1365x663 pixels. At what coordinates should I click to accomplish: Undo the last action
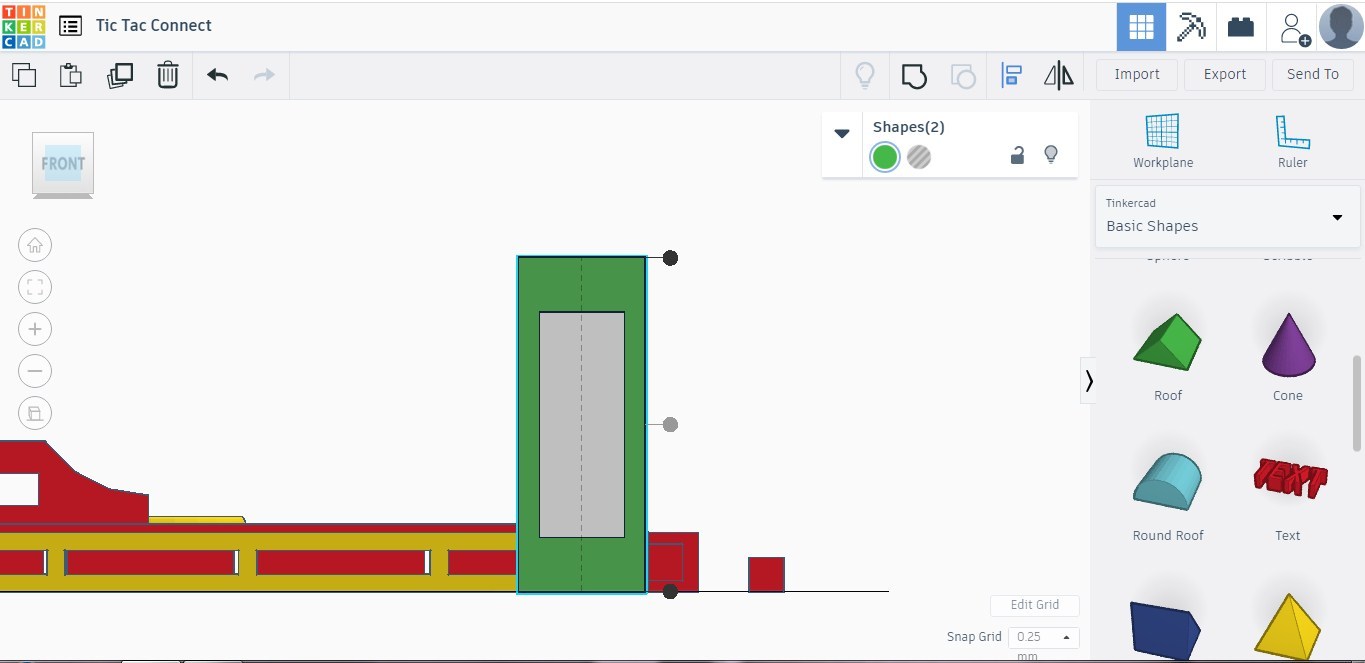[x=217, y=75]
